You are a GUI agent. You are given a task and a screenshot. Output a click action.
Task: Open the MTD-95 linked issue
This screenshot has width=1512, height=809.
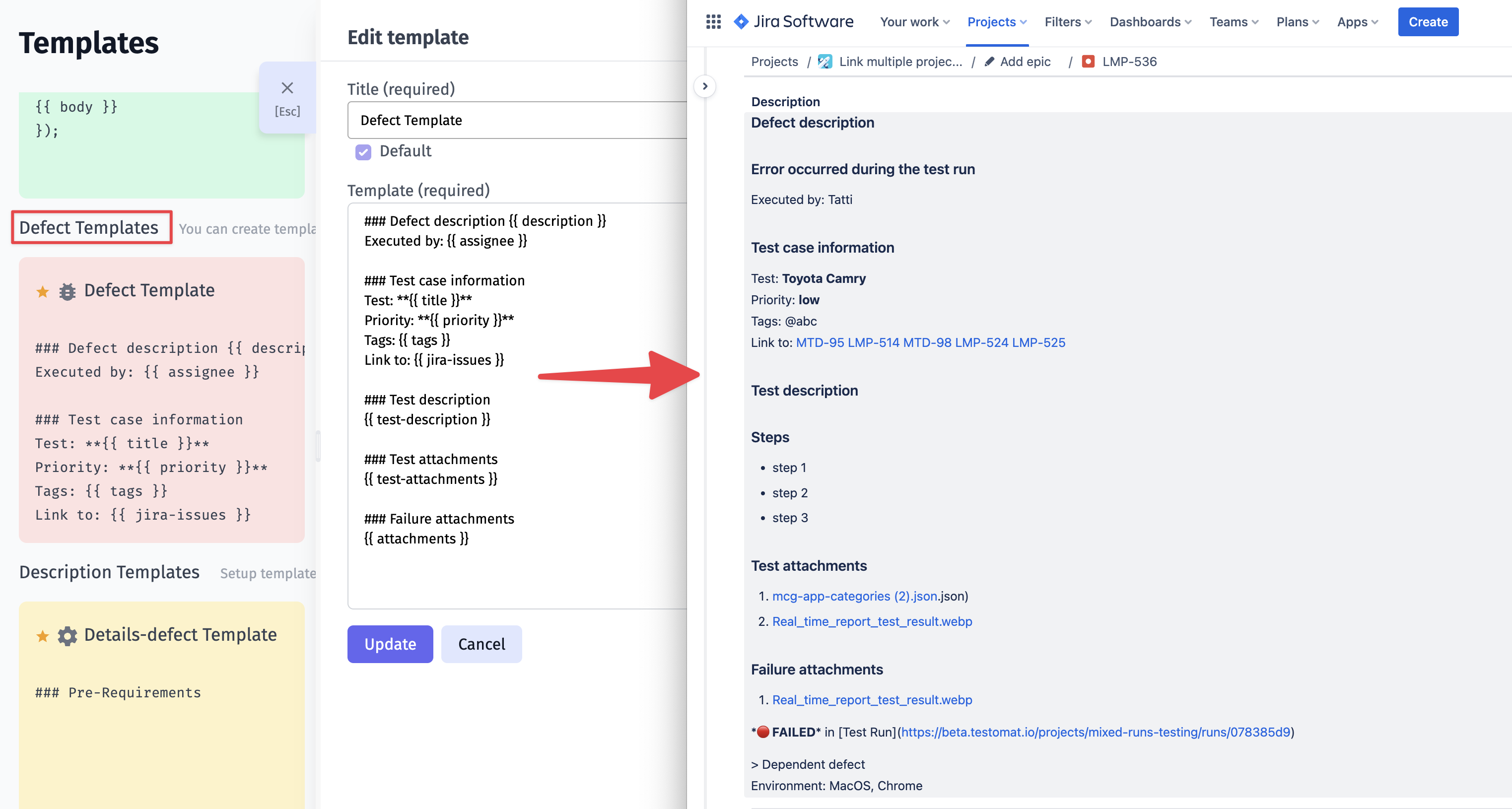[x=820, y=342]
